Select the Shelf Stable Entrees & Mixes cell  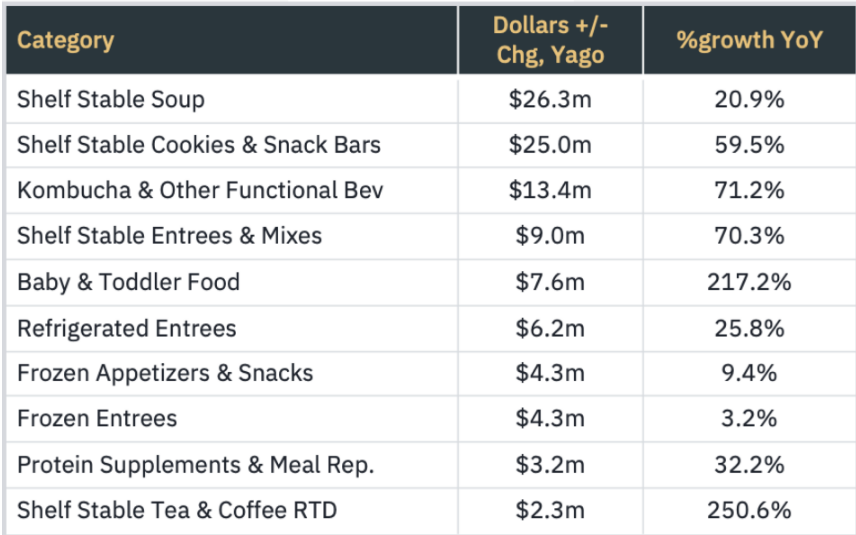point(170,236)
